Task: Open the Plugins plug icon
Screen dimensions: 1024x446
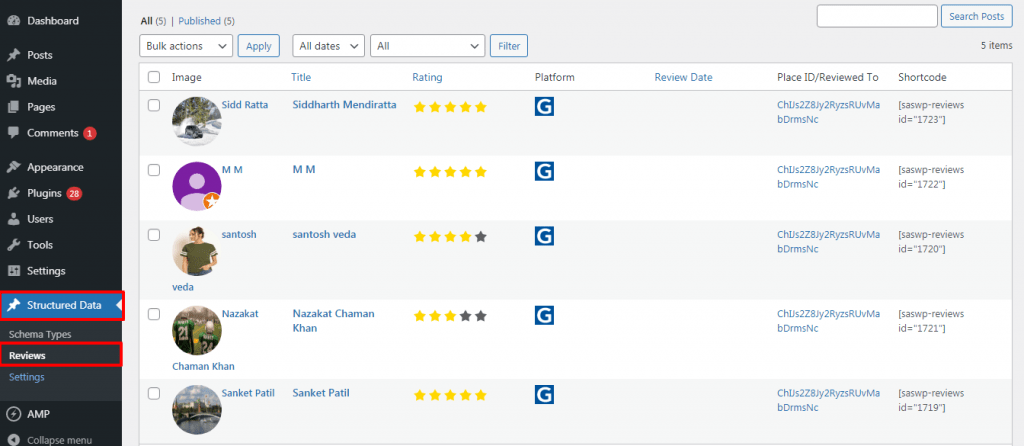Action: 13,193
